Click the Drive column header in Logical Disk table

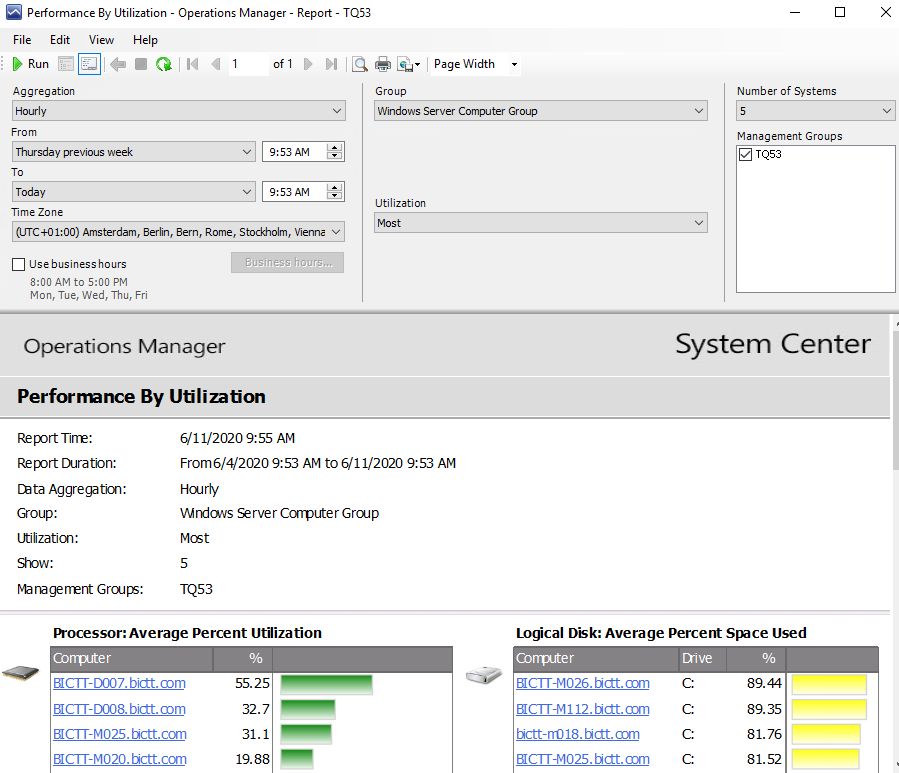(702, 658)
